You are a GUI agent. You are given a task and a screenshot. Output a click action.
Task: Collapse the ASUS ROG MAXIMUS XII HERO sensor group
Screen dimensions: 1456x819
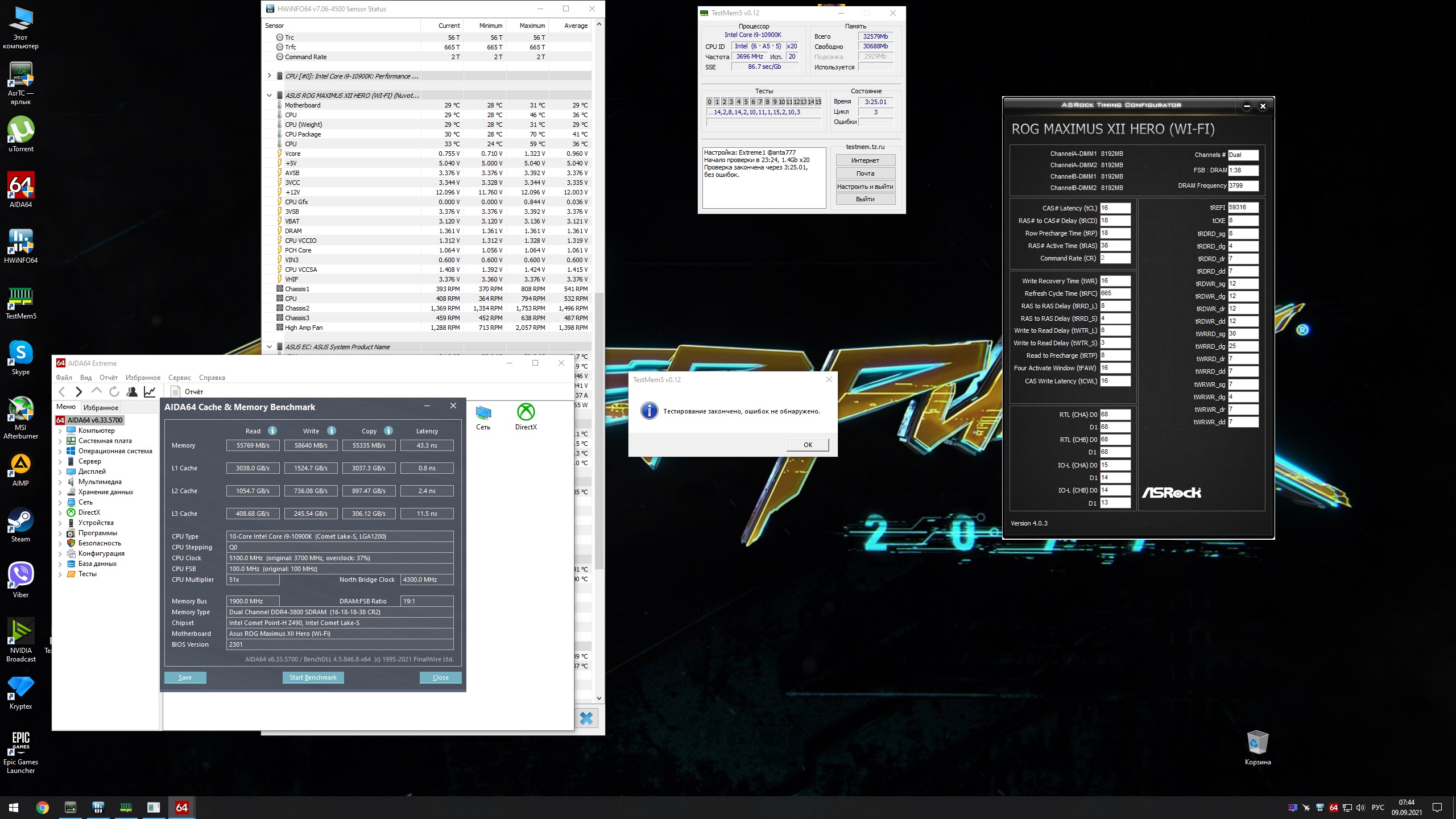click(269, 95)
